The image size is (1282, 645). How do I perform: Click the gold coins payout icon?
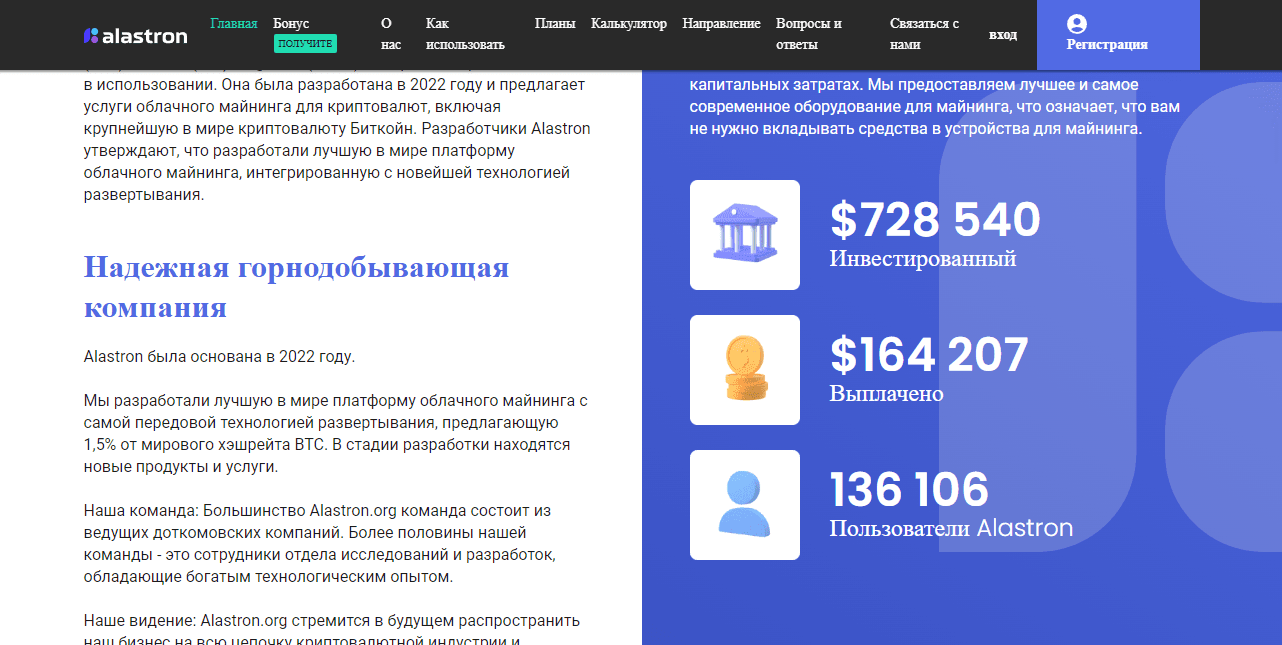coord(744,369)
